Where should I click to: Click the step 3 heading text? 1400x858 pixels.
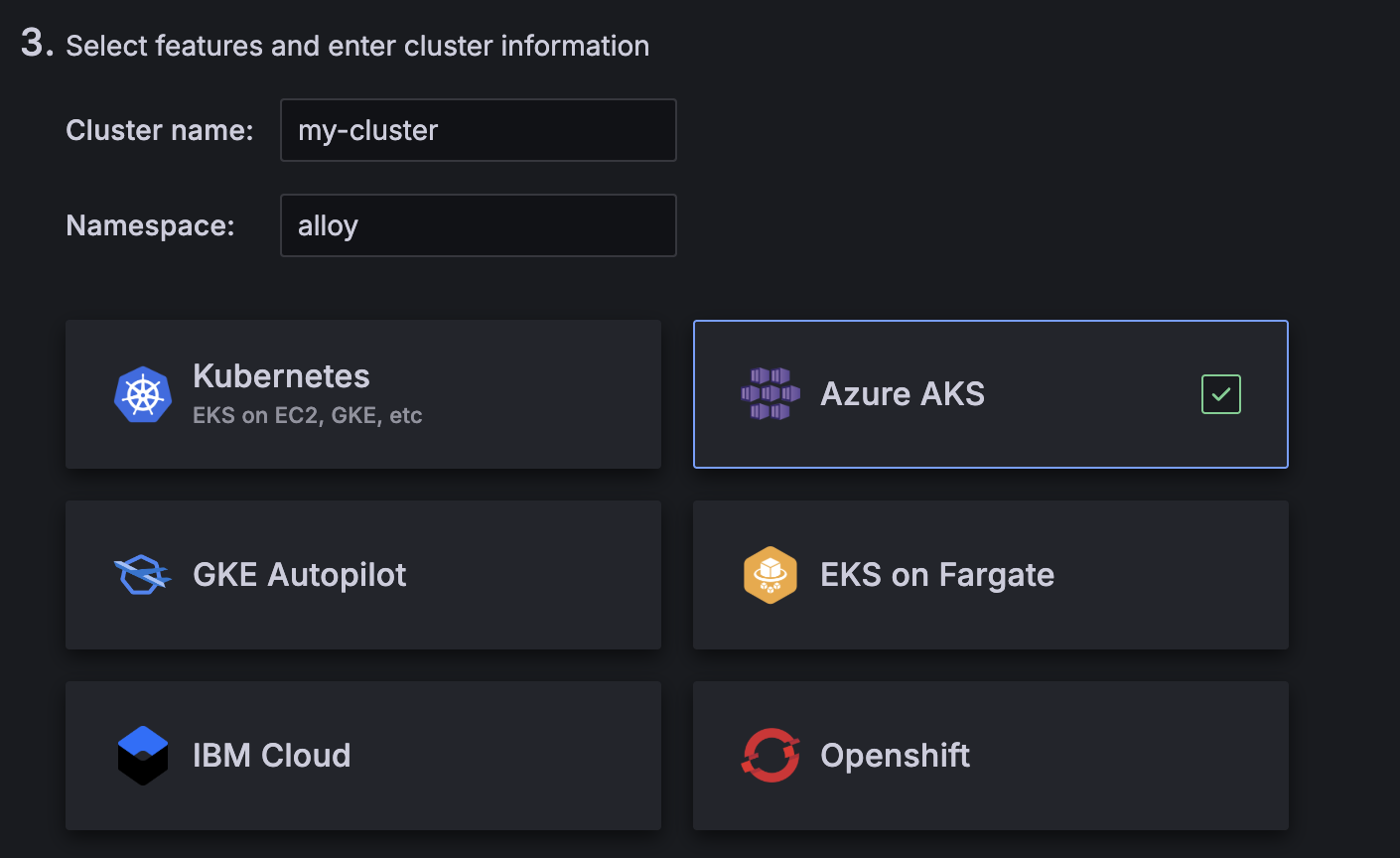(357, 46)
